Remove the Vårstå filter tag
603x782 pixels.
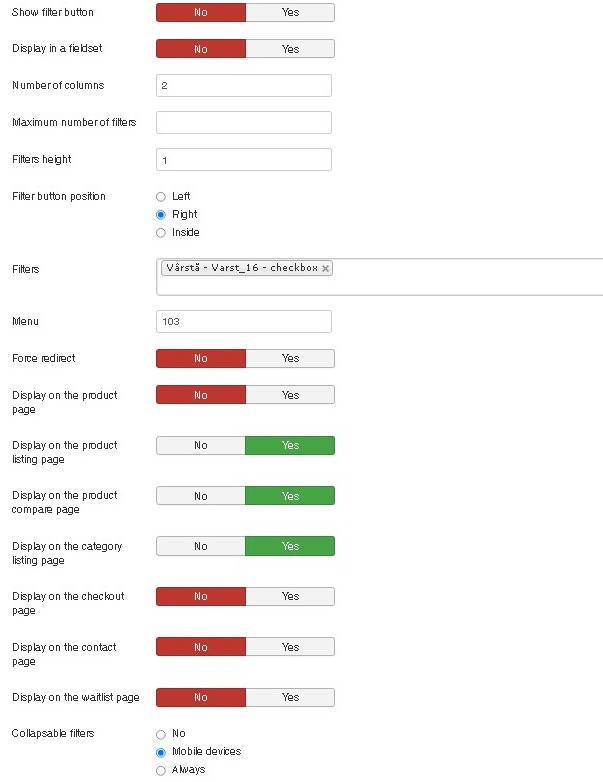coord(327,269)
